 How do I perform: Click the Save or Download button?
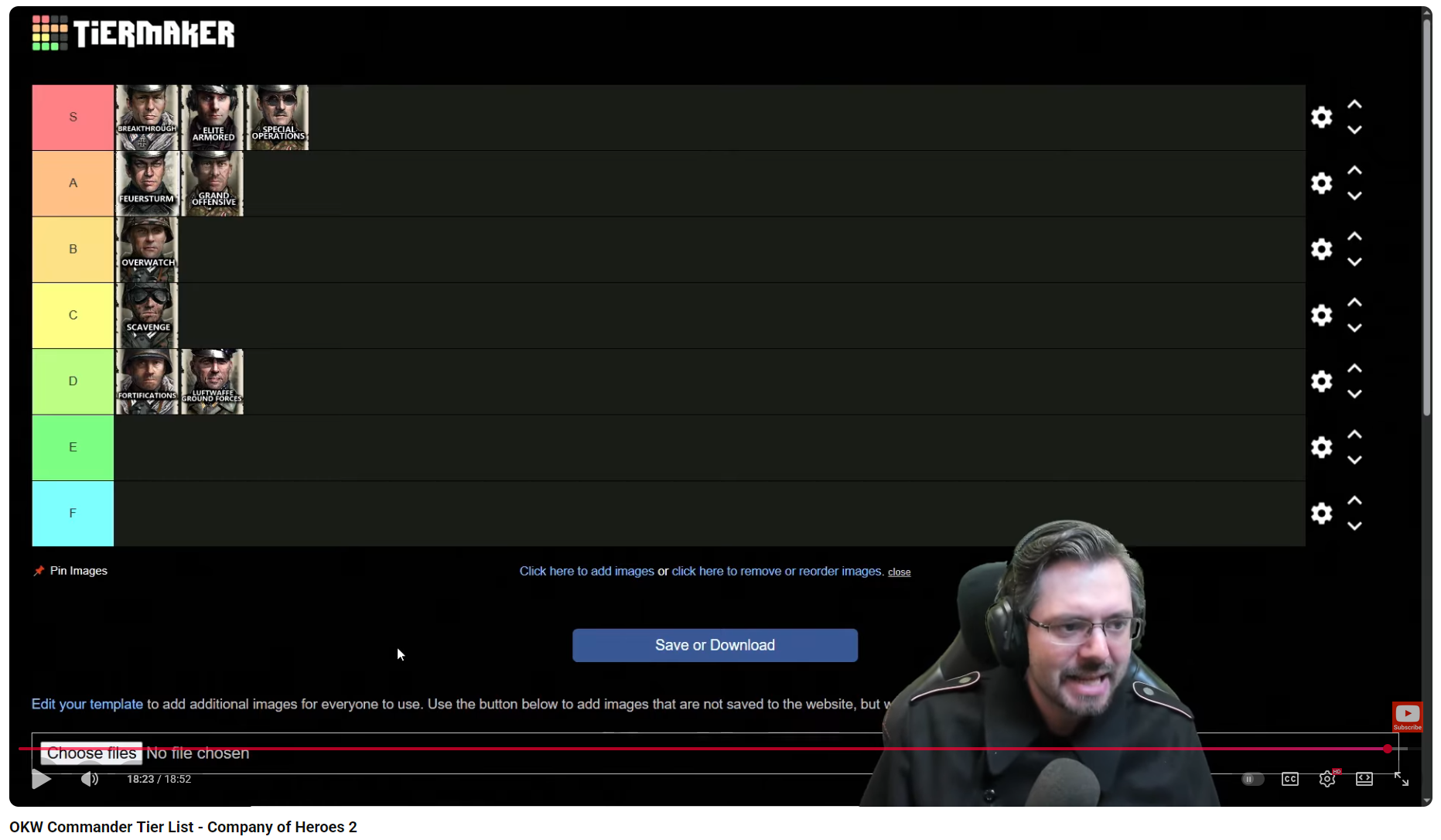(x=715, y=645)
